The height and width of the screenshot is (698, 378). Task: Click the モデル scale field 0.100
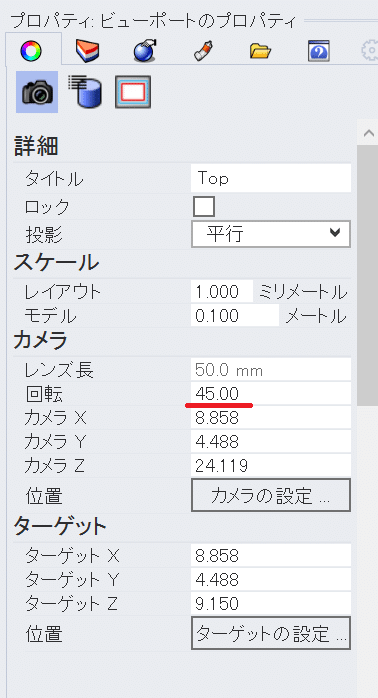(x=235, y=316)
